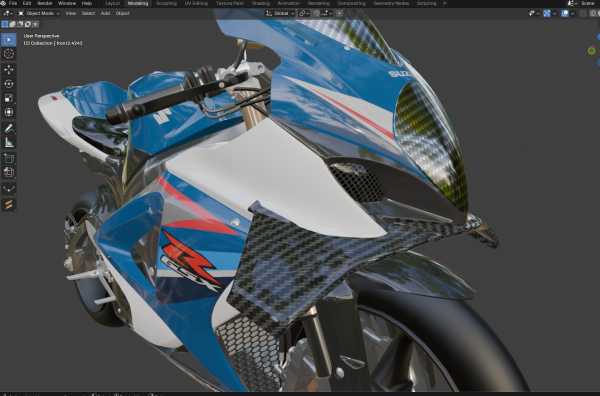
Task: Switch to the Layout workspace tab
Action: coord(112,3)
